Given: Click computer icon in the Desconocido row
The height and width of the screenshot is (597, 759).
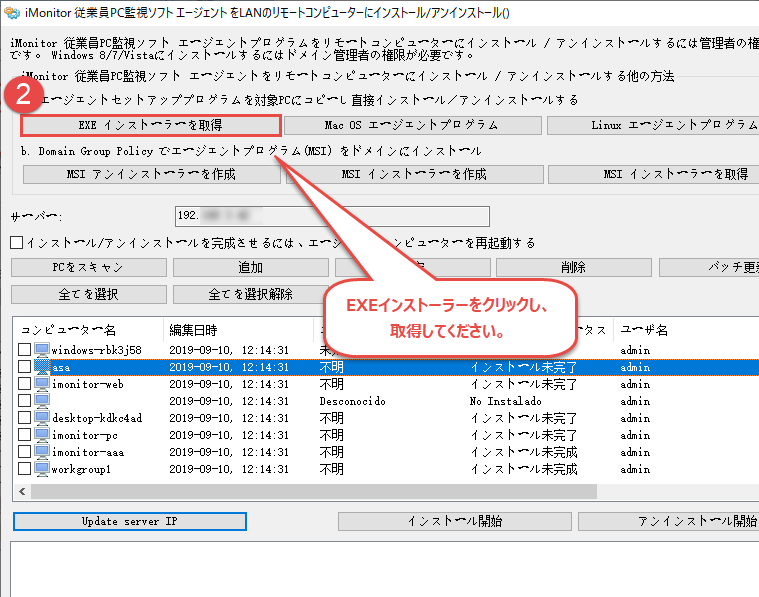Looking at the screenshot, I should click(42, 400).
